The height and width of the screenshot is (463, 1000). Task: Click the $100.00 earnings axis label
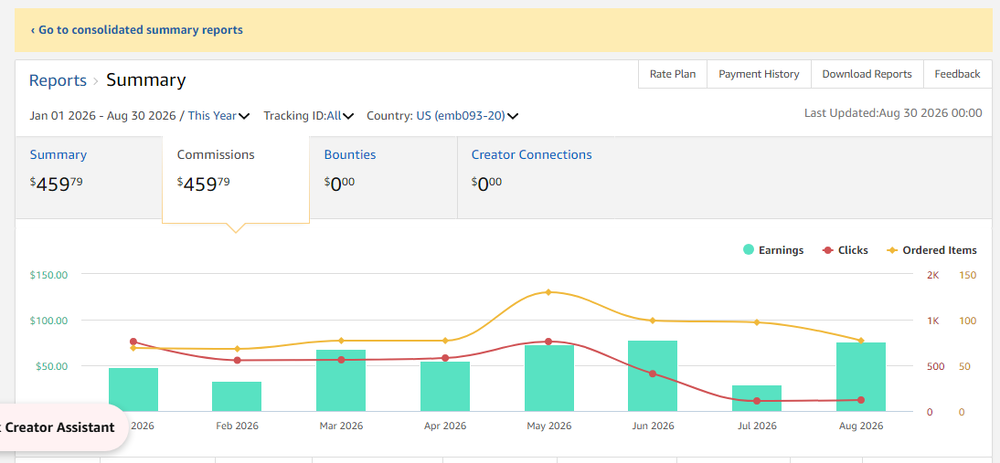tap(48, 321)
